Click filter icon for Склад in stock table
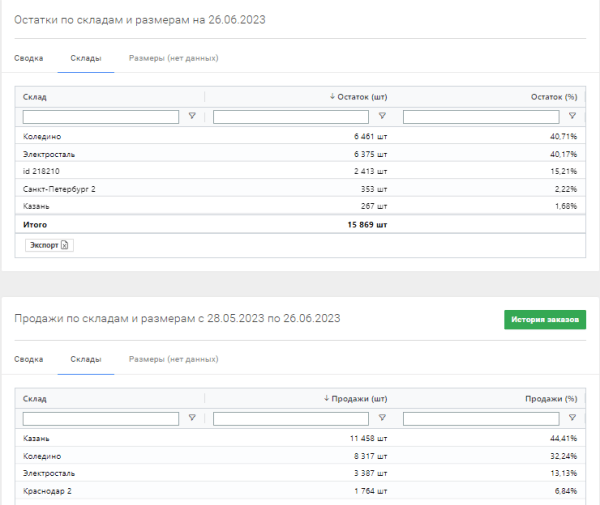Screen dimensions: 600x505 coord(192,117)
